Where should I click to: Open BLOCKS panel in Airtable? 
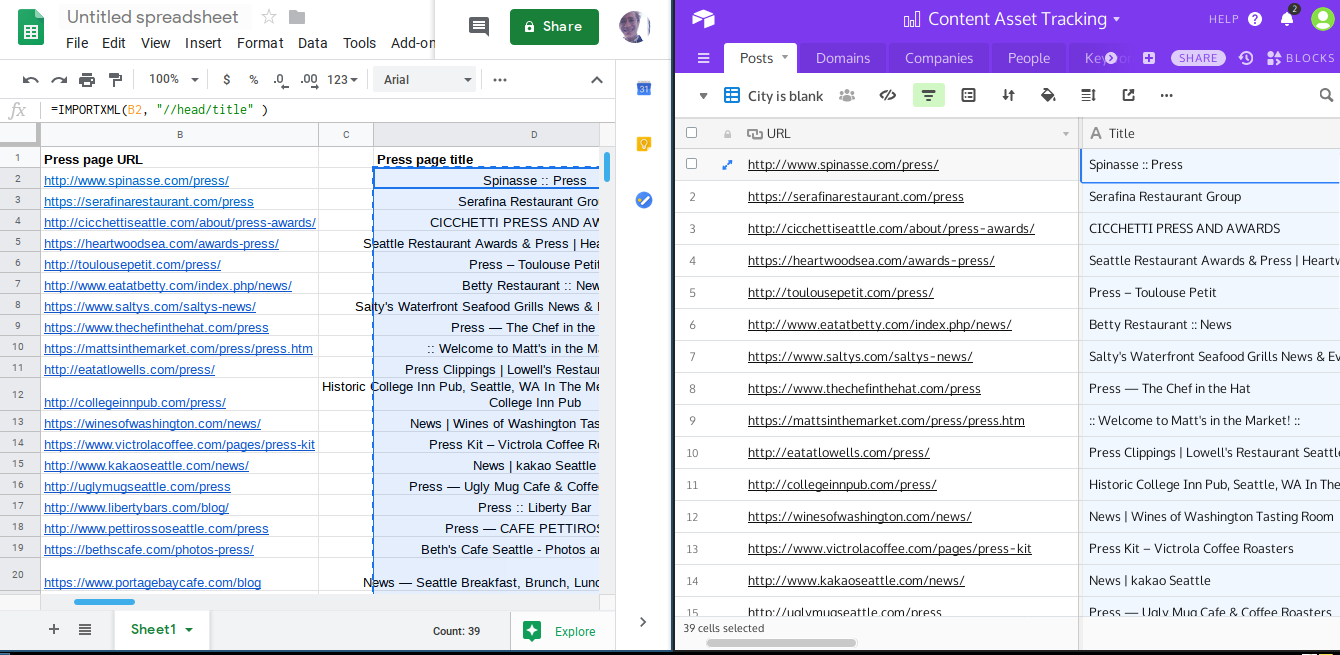coord(1300,58)
